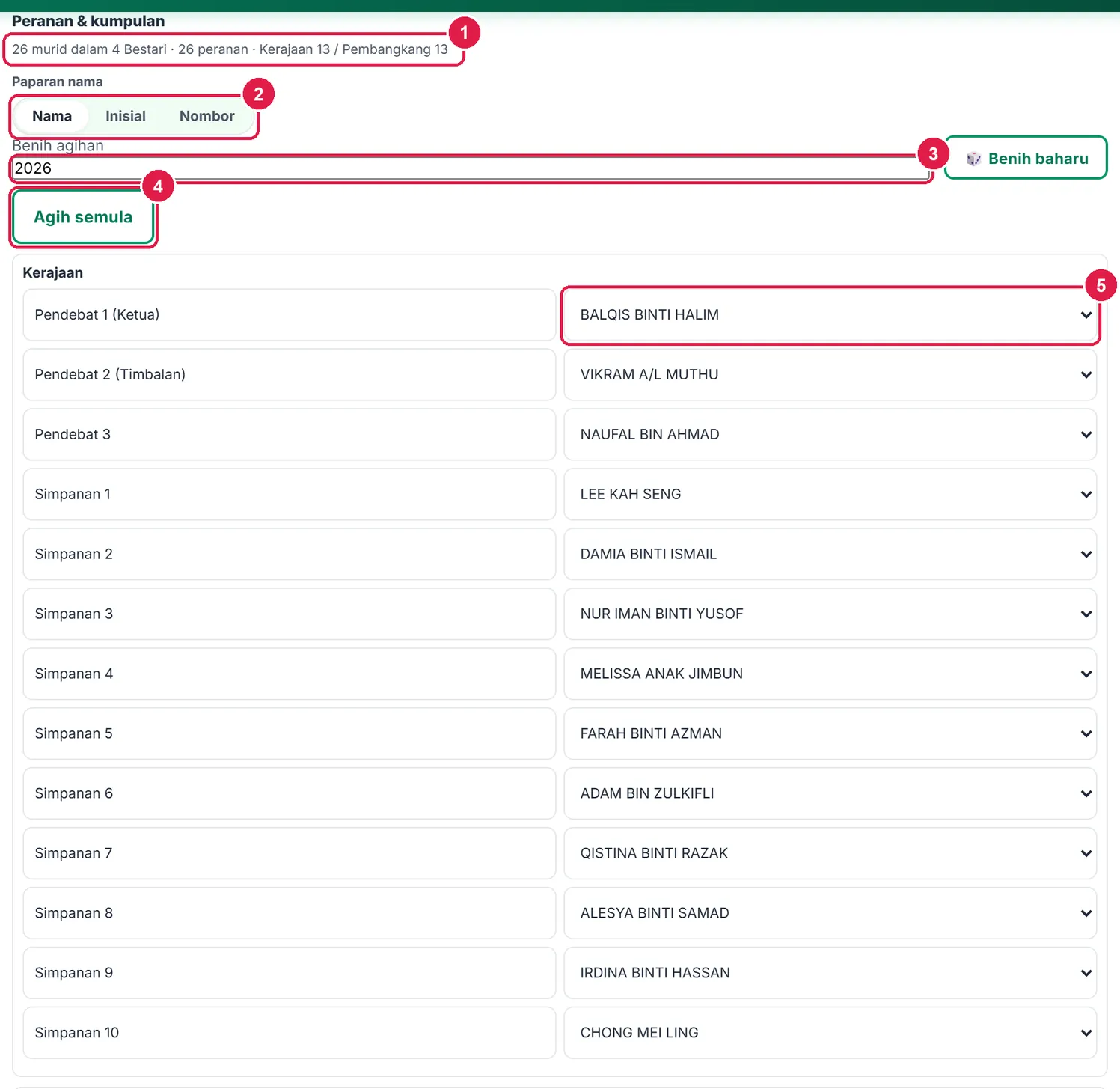The width and height of the screenshot is (1120, 1089).
Task: Click the Simpanan 3 role label
Action: click(x=289, y=614)
